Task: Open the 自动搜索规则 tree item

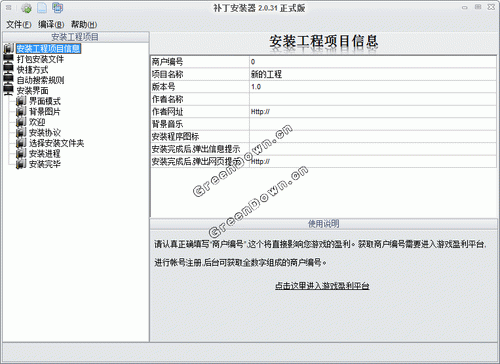Action: point(40,80)
